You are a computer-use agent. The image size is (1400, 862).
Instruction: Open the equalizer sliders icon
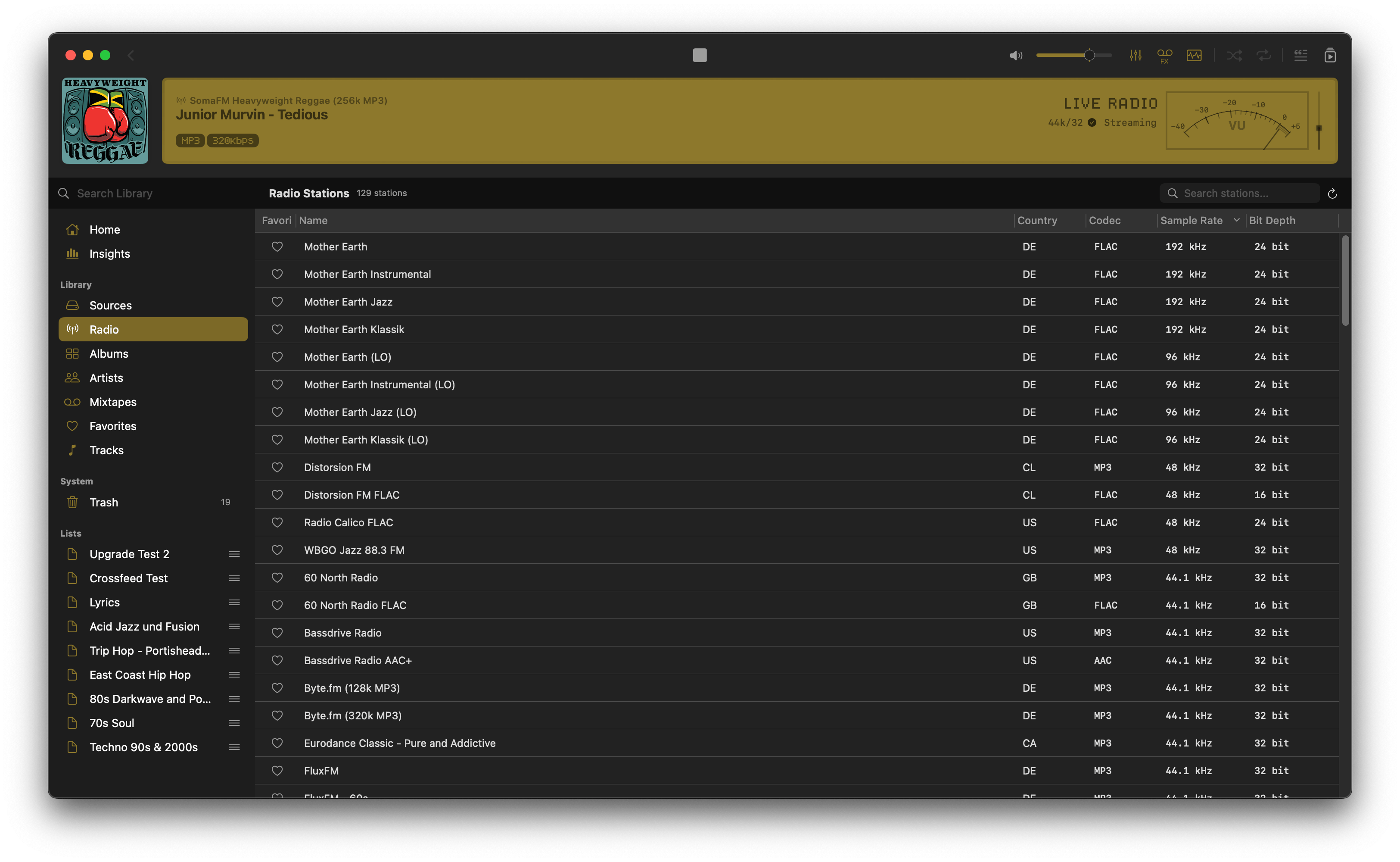click(1135, 55)
